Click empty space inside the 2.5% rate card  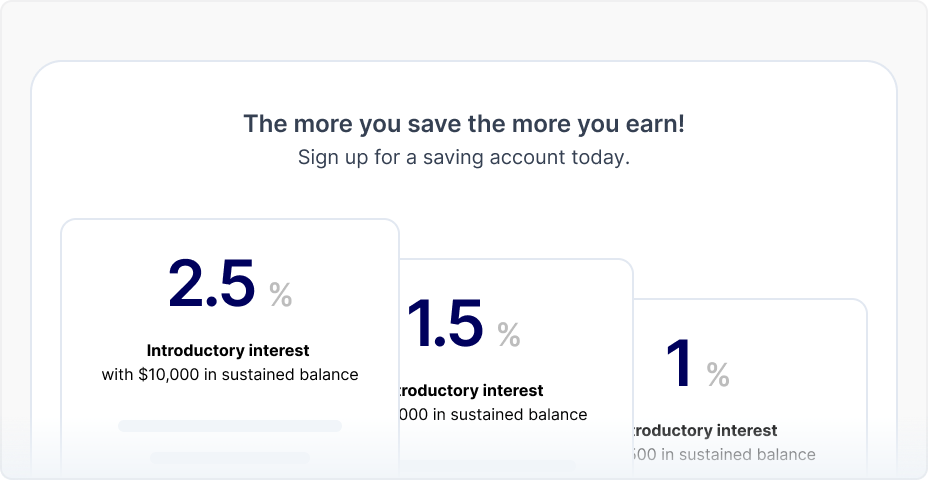(x=110, y=260)
